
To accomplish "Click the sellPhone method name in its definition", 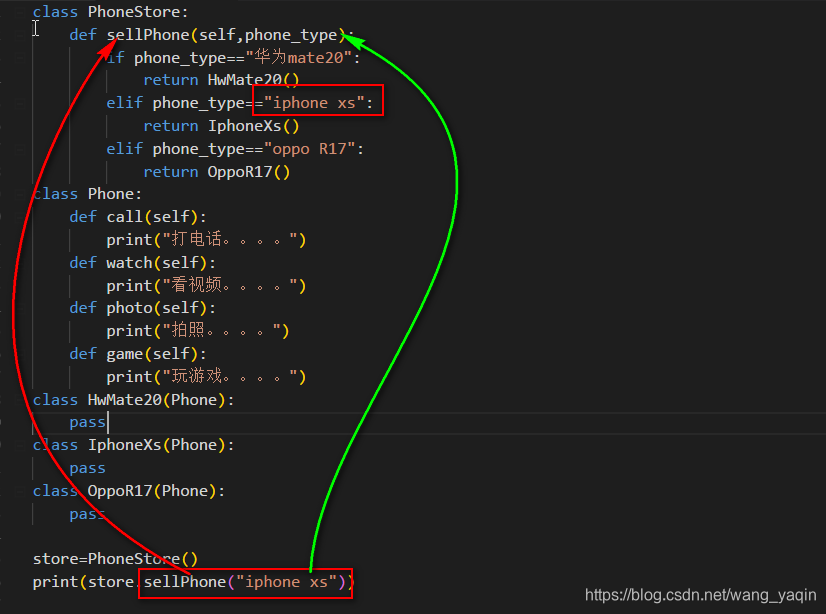I will tap(148, 35).
